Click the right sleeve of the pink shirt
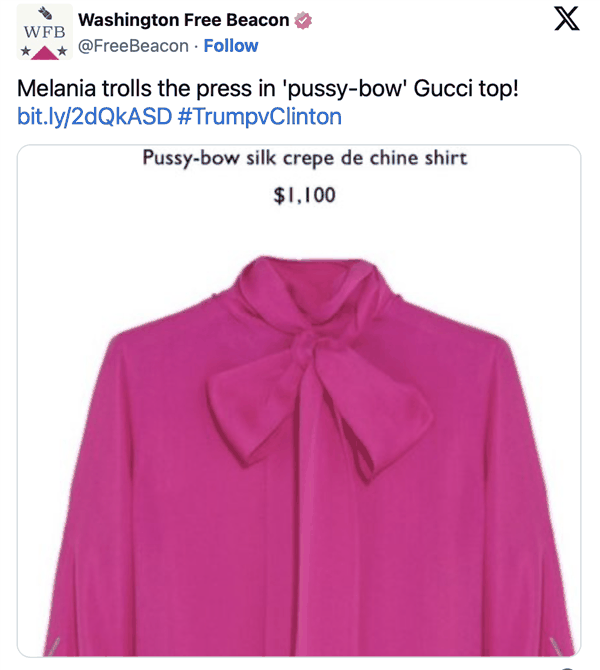 pos(525,500)
